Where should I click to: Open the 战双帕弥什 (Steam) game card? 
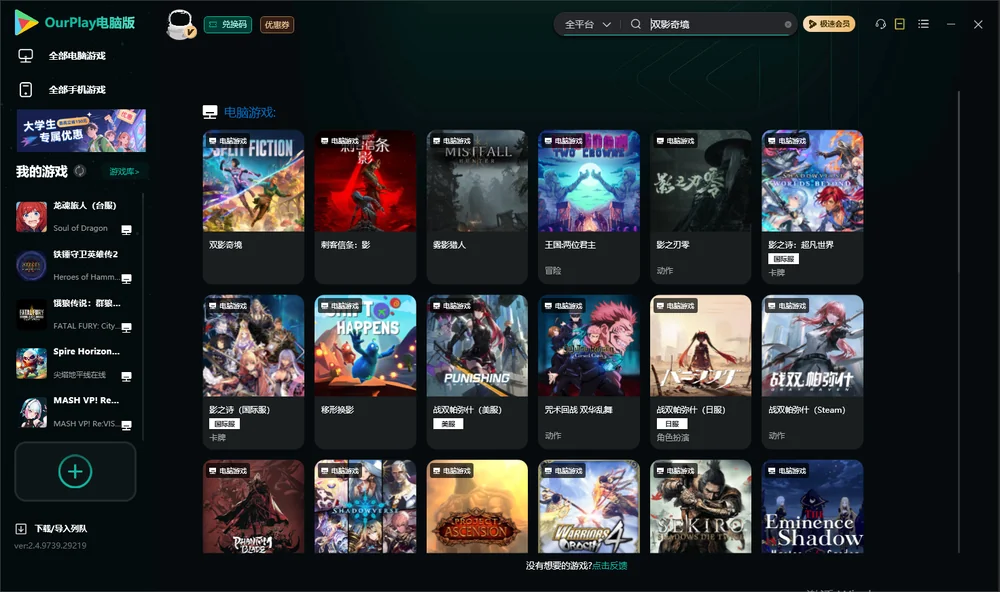[x=812, y=372]
